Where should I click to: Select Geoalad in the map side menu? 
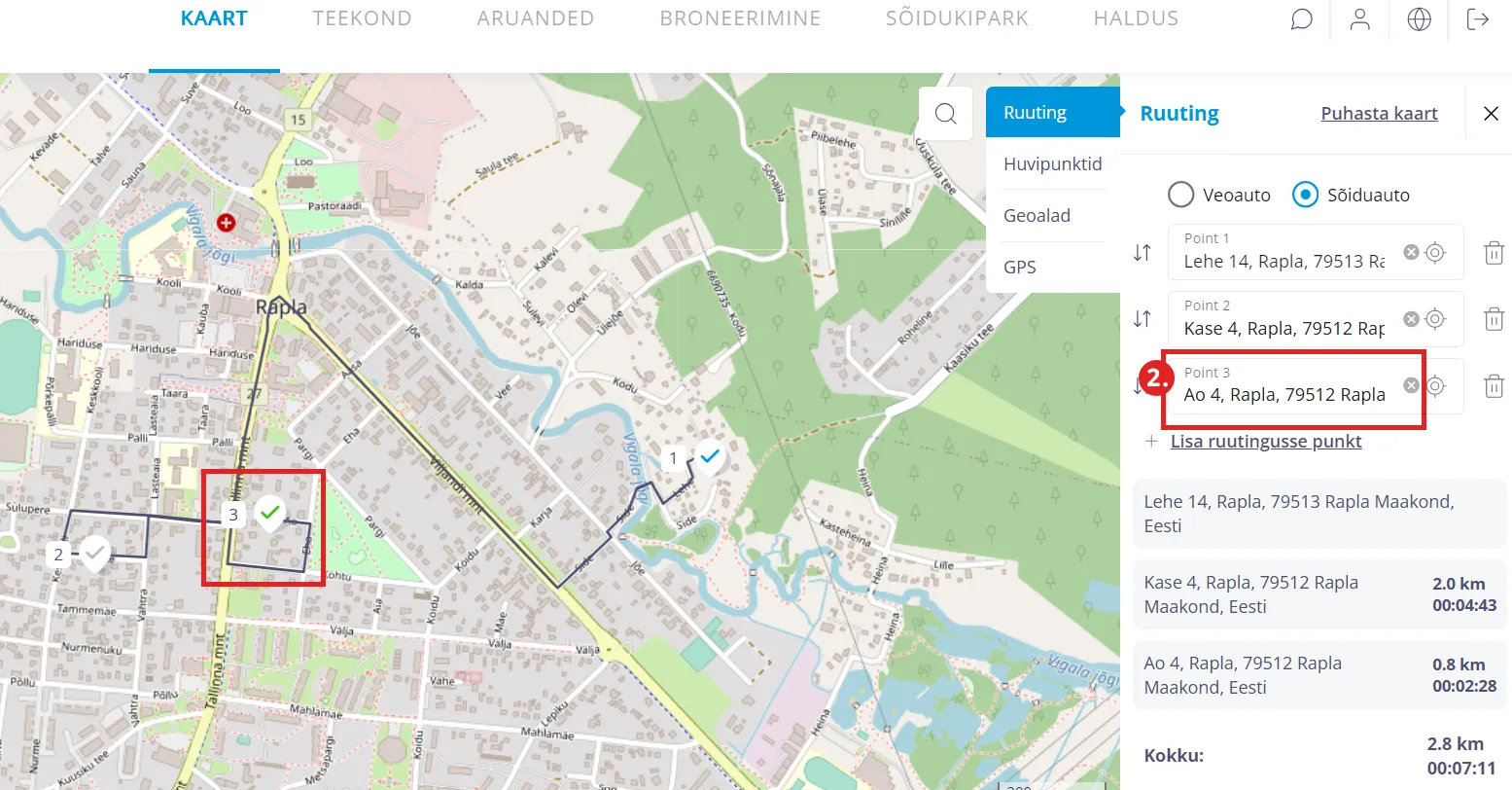[x=1037, y=216]
